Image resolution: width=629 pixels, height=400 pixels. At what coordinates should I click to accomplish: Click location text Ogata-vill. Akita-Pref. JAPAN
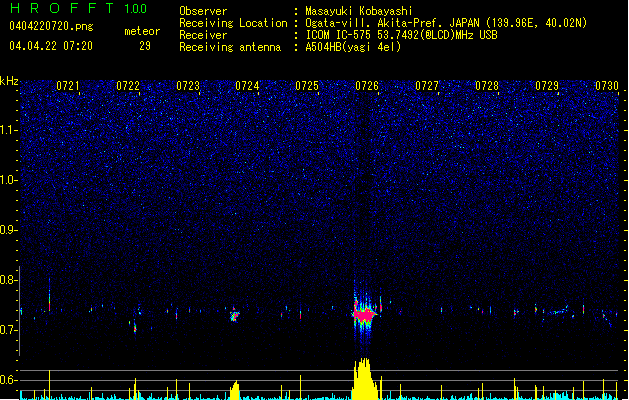tap(392, 23)
